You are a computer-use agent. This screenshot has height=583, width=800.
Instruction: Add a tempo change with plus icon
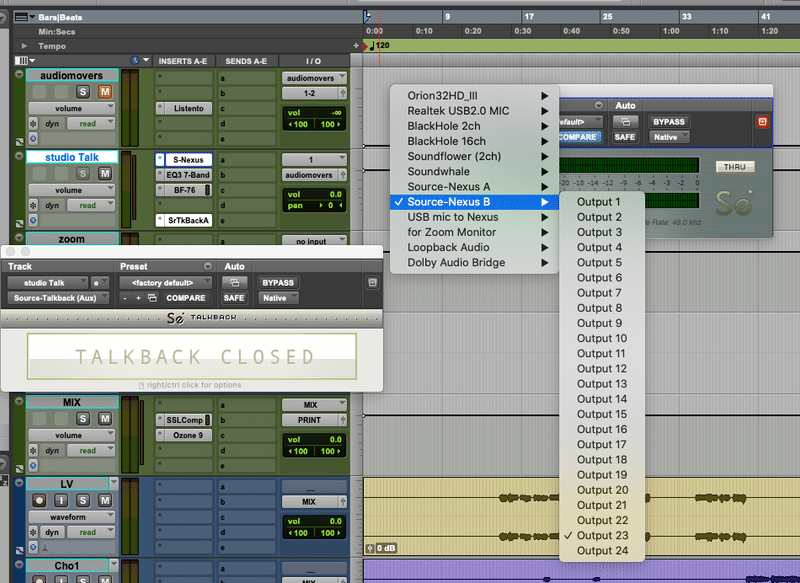[356, 45]
